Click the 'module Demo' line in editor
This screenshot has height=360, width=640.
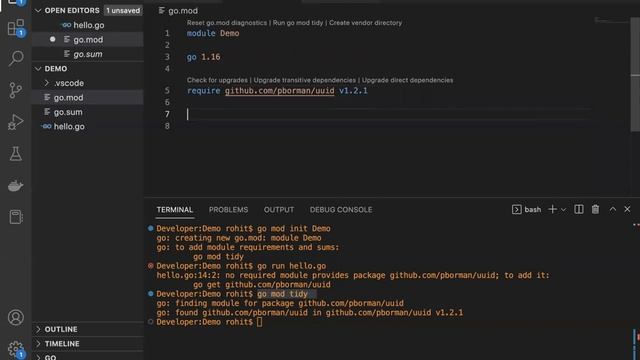click(x=213, y=33)
